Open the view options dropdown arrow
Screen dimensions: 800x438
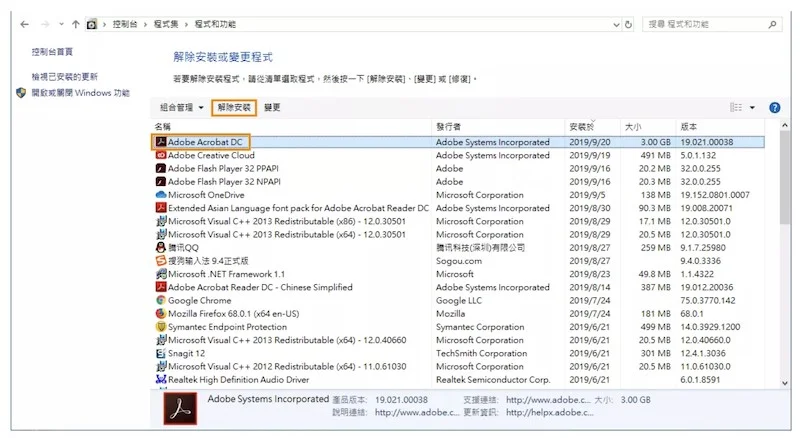pos(752,108)
